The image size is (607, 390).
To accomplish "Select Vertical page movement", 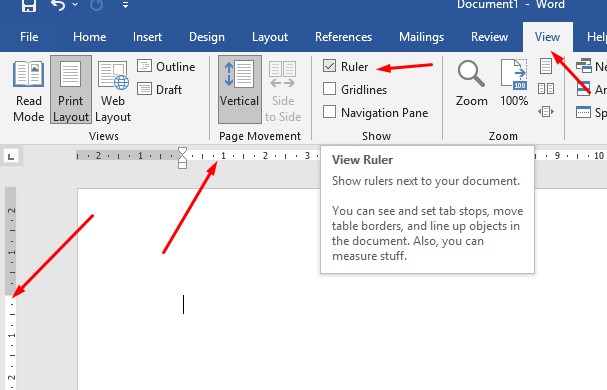I will [240, 90].
